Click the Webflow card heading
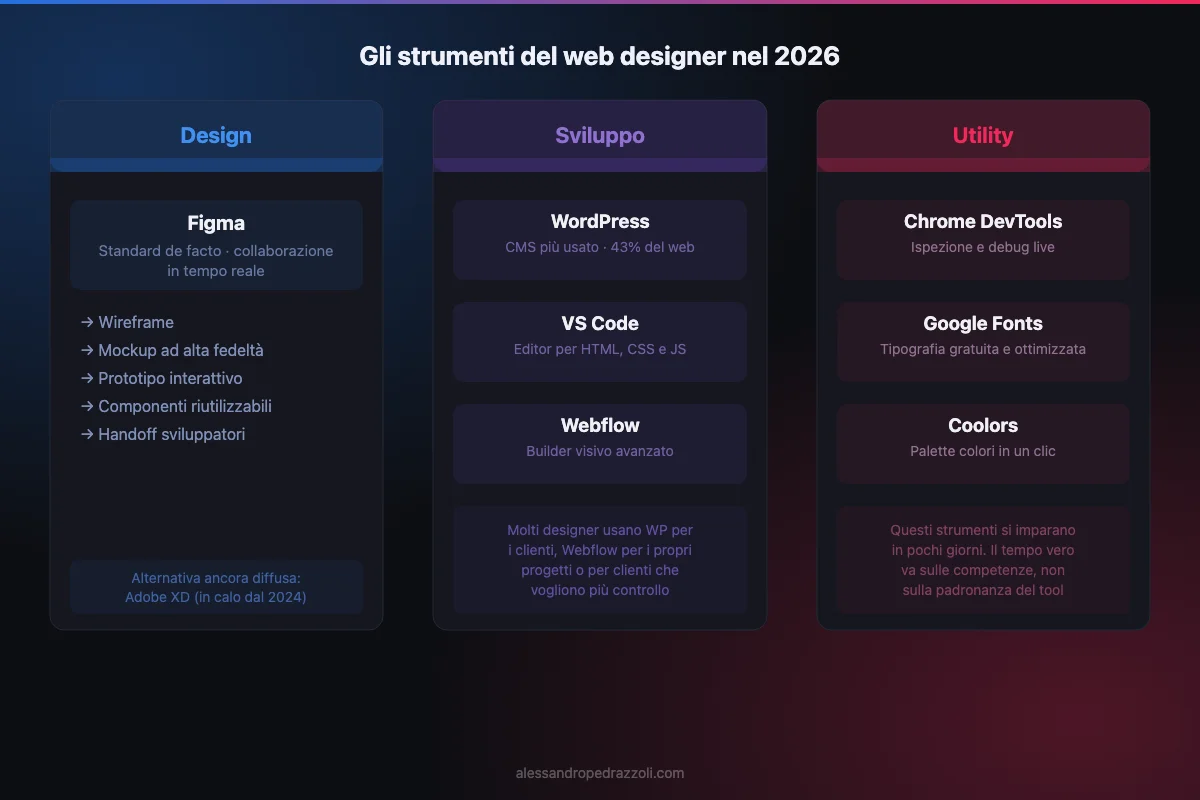This screenshot has height=800, width=1200. (600, 425)
